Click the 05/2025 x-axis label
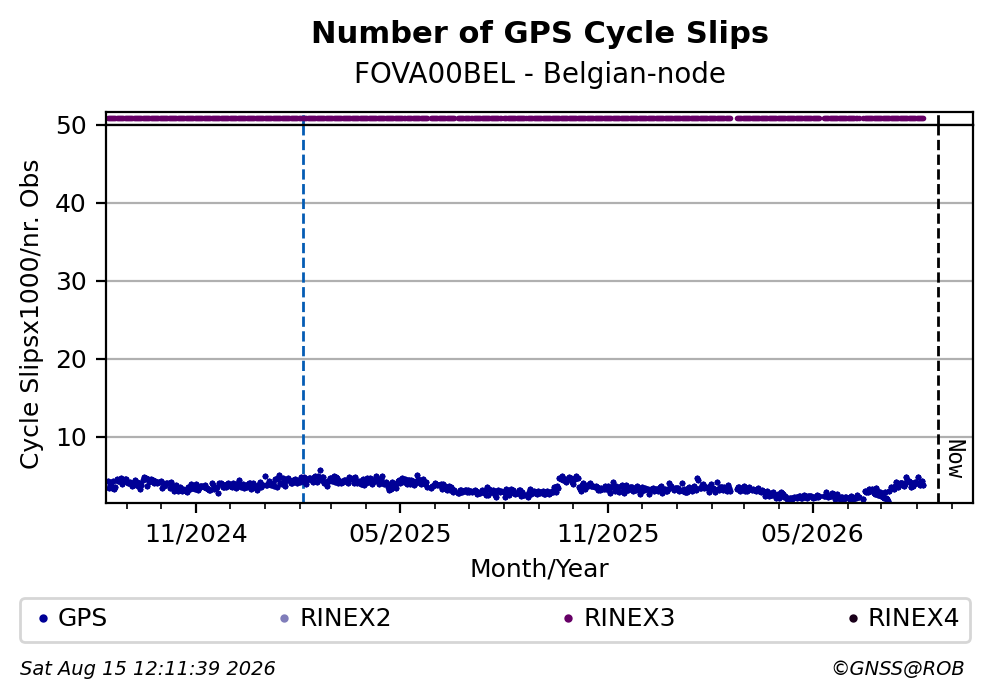 point(400,534)
